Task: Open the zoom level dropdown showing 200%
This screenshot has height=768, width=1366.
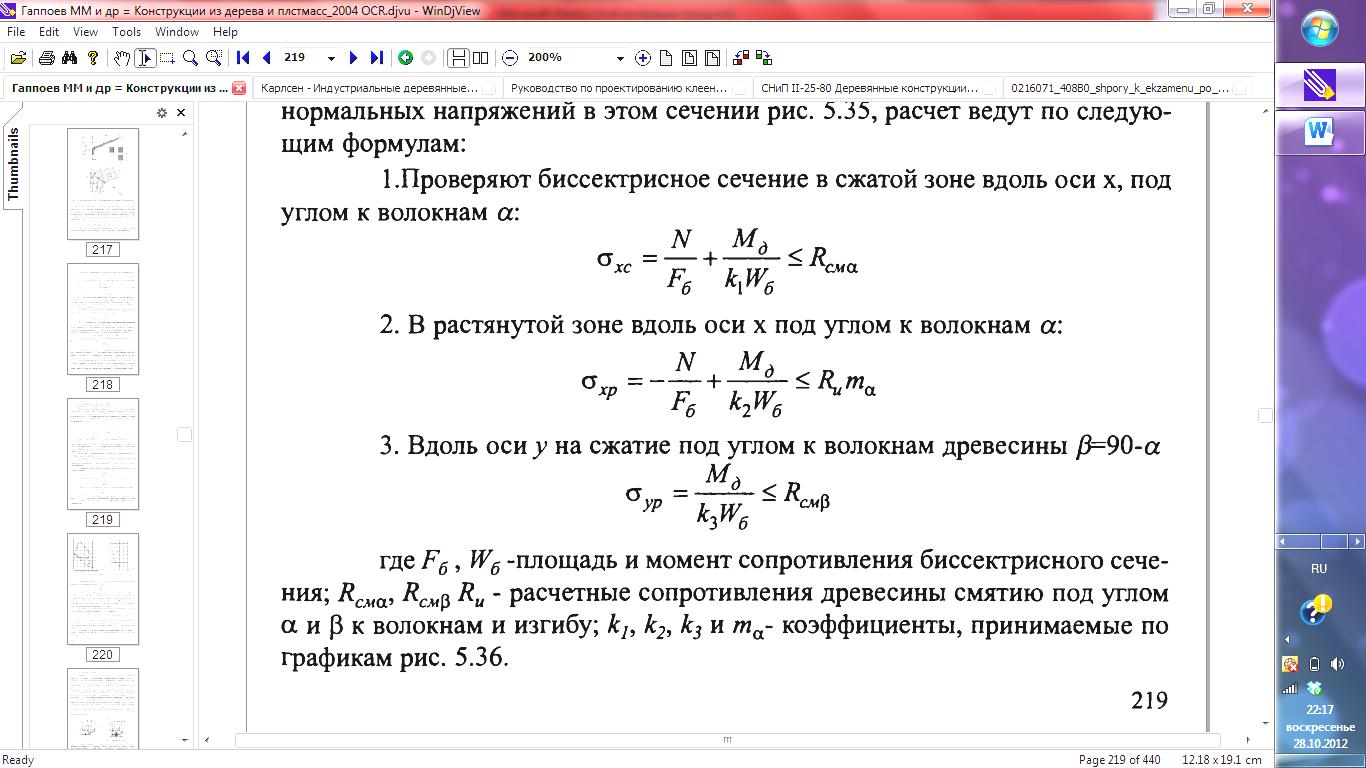Action: tap(620, 58)
